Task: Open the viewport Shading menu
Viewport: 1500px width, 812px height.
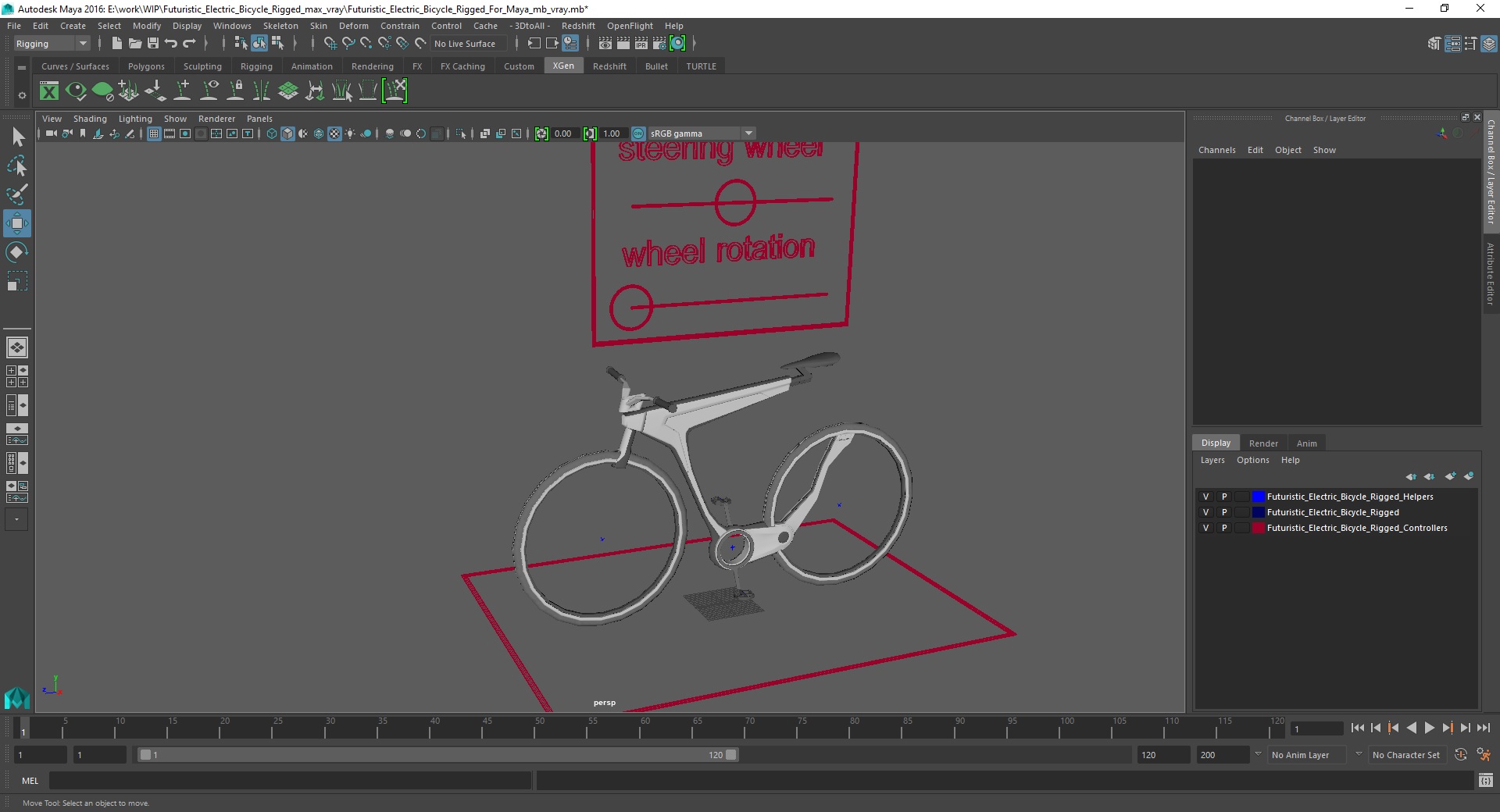Action: 90,119
